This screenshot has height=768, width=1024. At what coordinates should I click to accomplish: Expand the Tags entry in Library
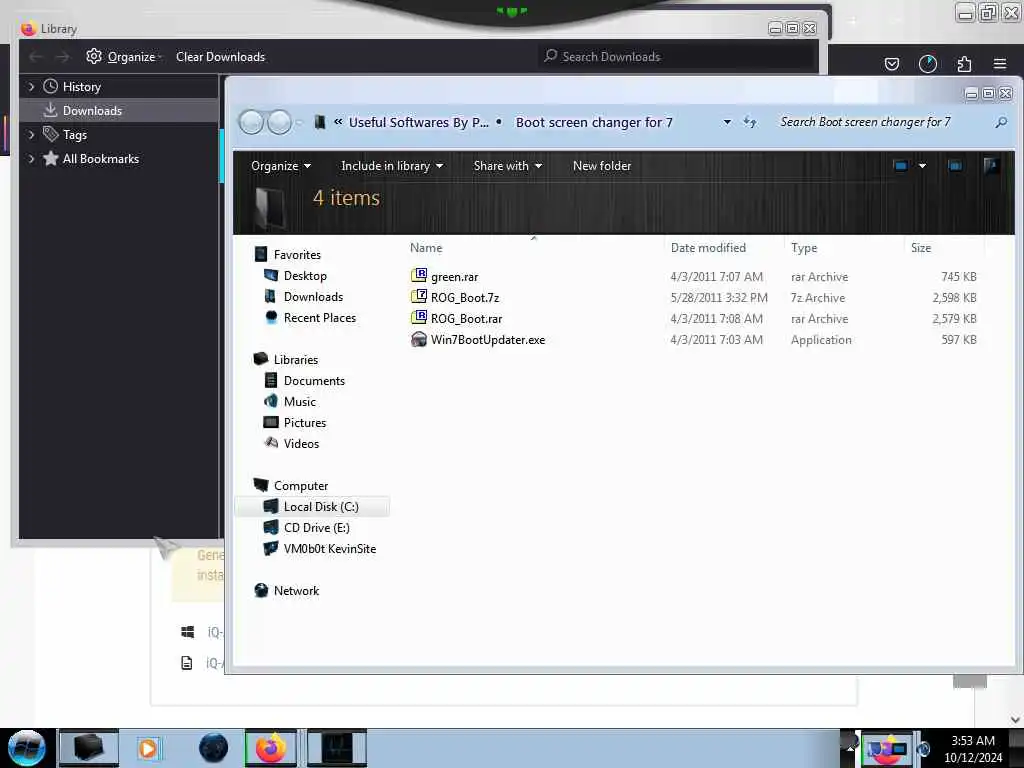pos(31,135)
